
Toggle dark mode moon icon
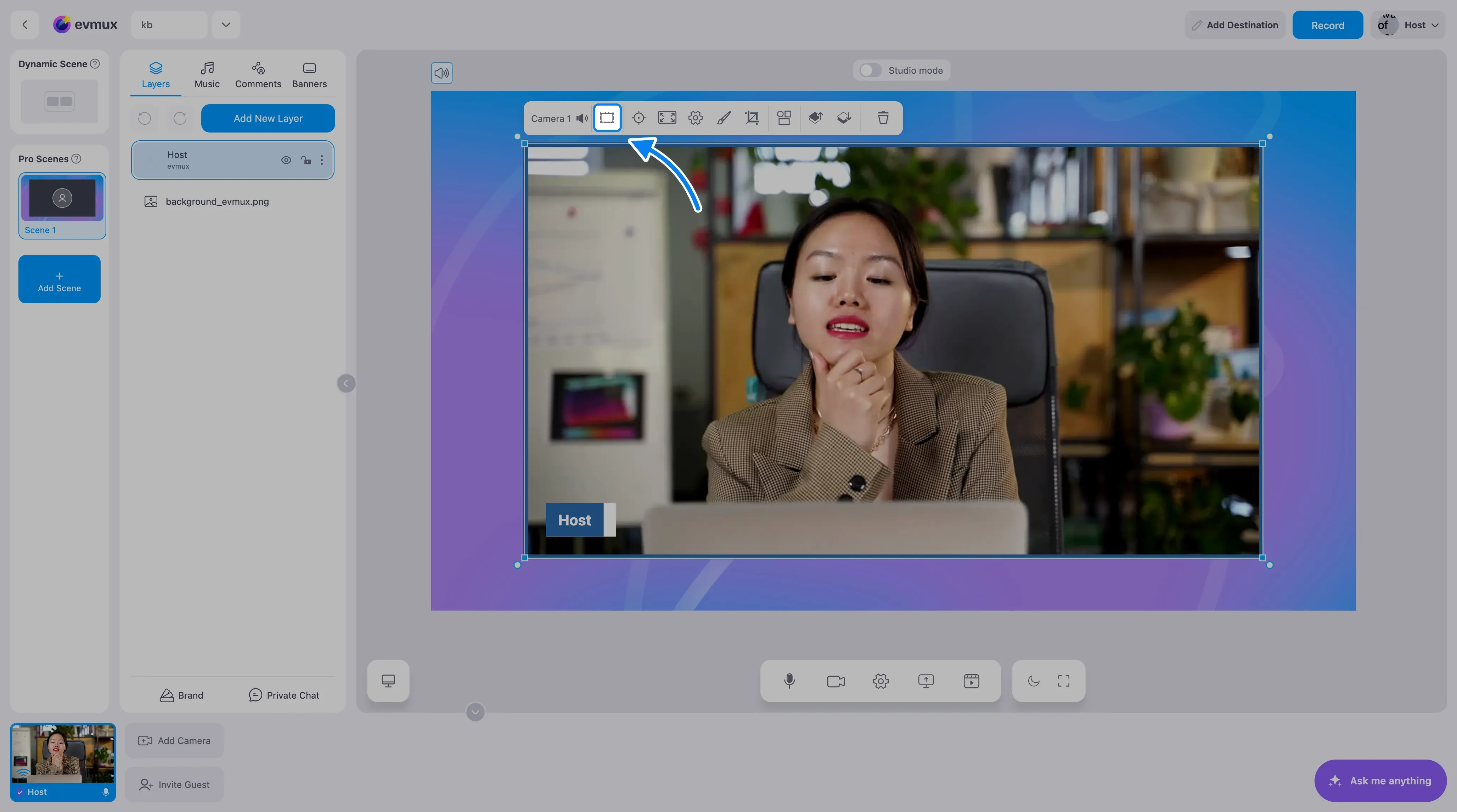coord(1034,681)
